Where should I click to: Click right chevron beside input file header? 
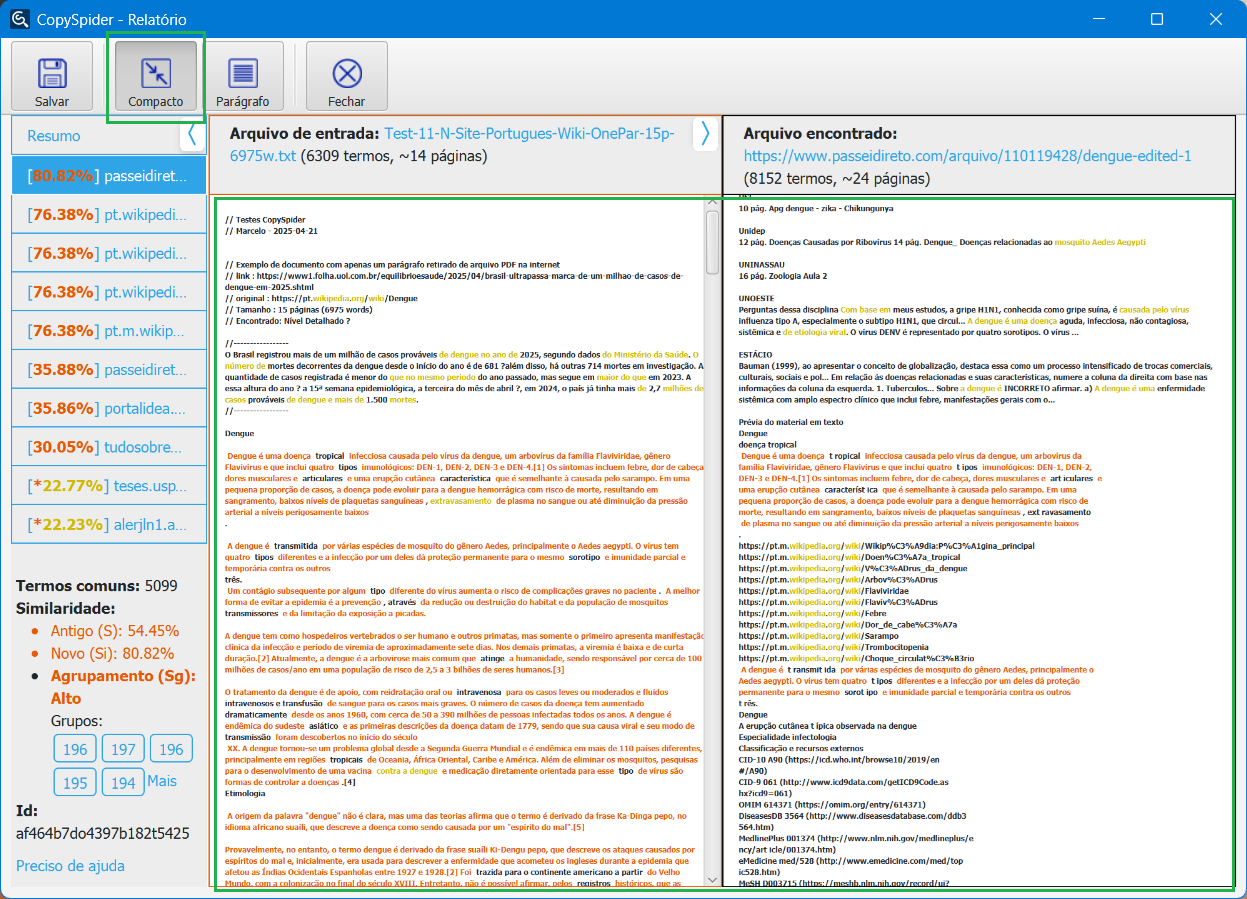pos(705,134)
